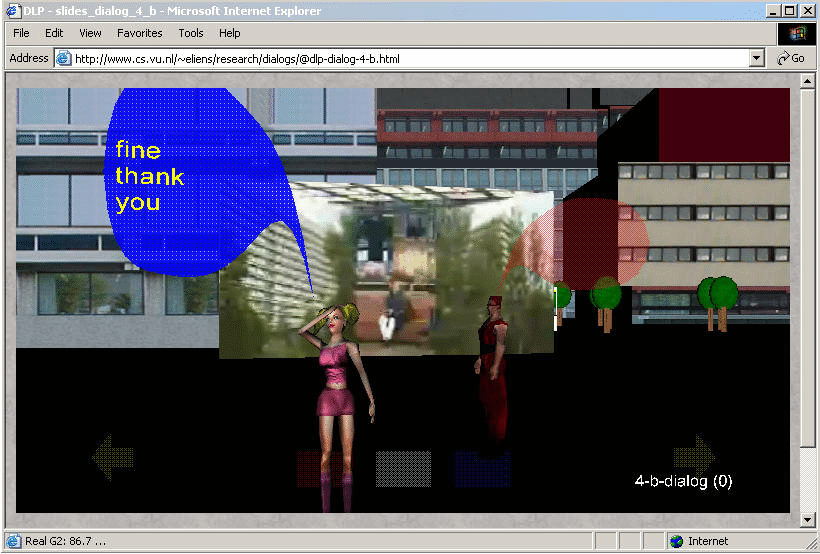Click the left green arrow in scene
820x554 pixels.
click(113, 458)
